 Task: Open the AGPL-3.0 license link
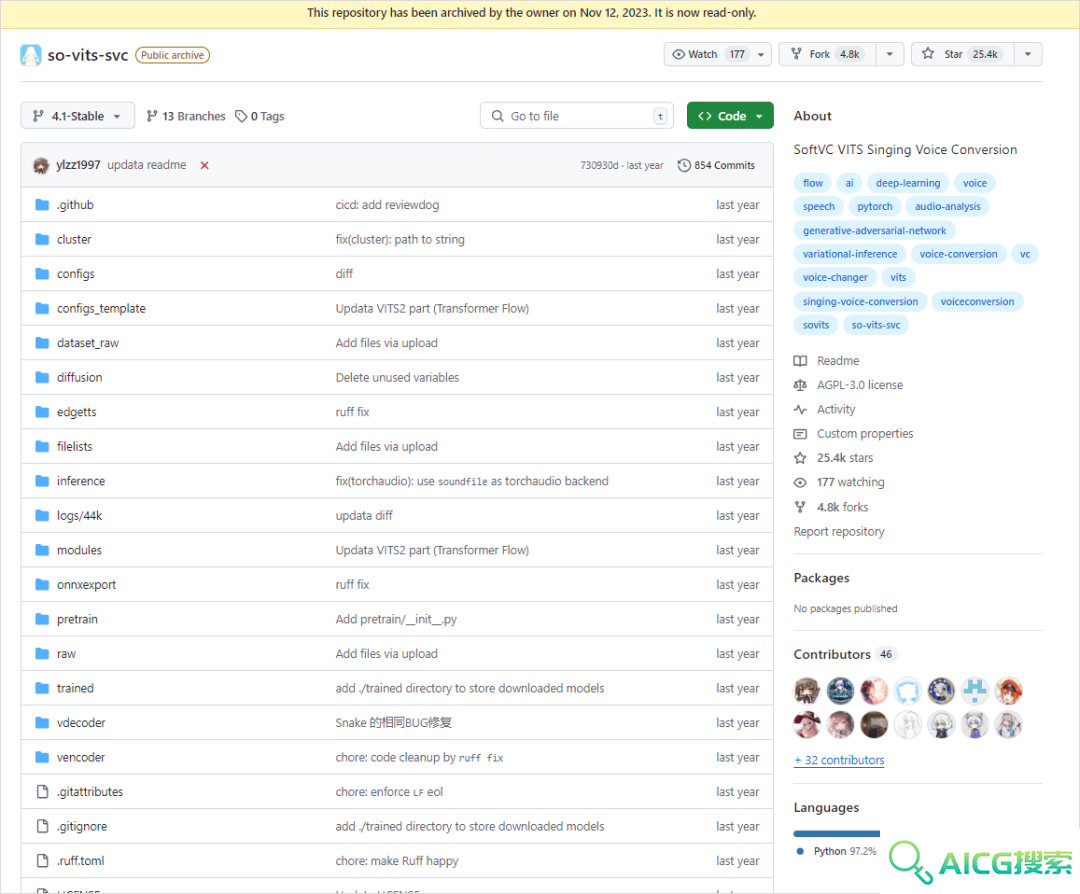(x=860, y=385)
